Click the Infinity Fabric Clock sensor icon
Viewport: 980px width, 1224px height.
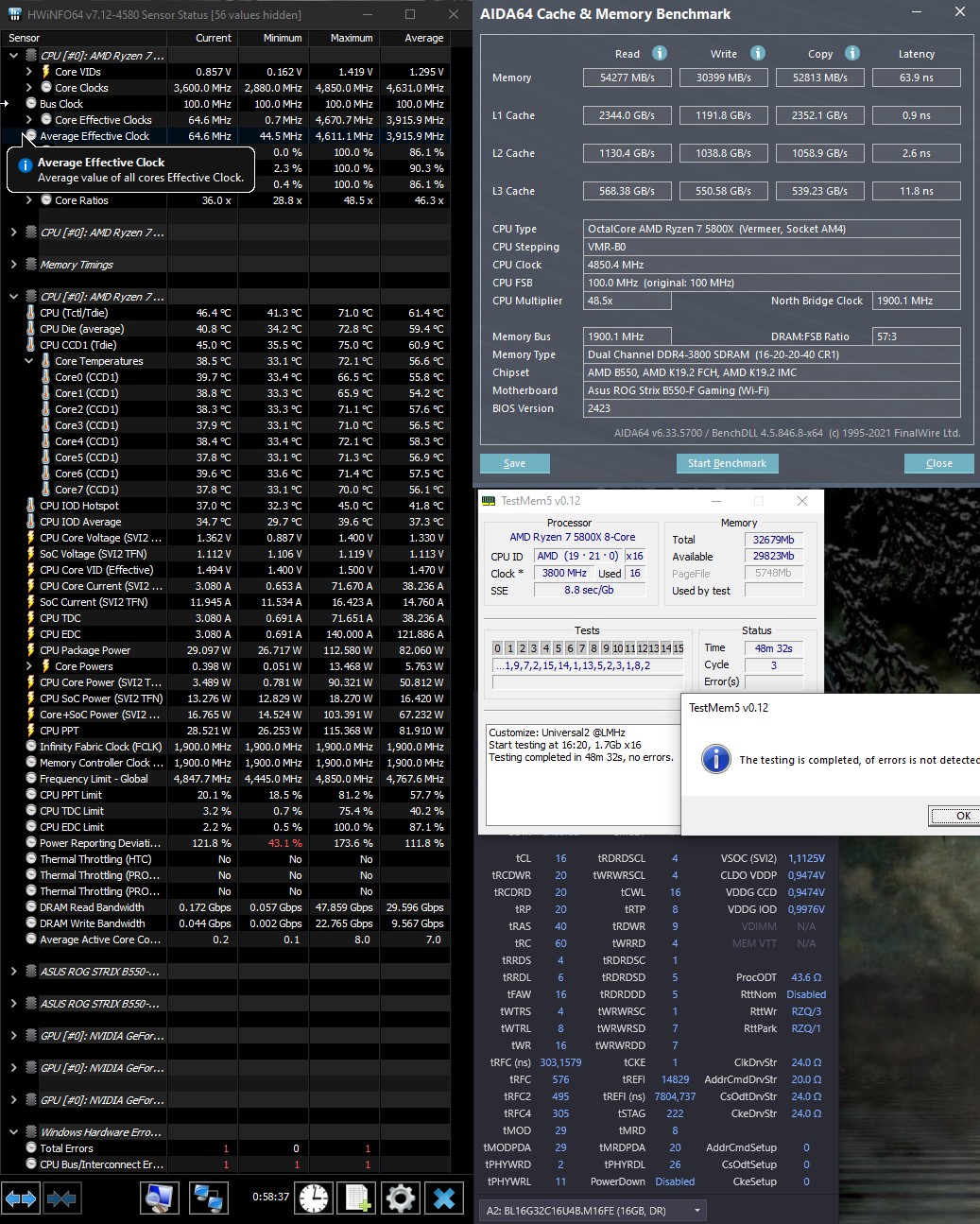(31, 747)
